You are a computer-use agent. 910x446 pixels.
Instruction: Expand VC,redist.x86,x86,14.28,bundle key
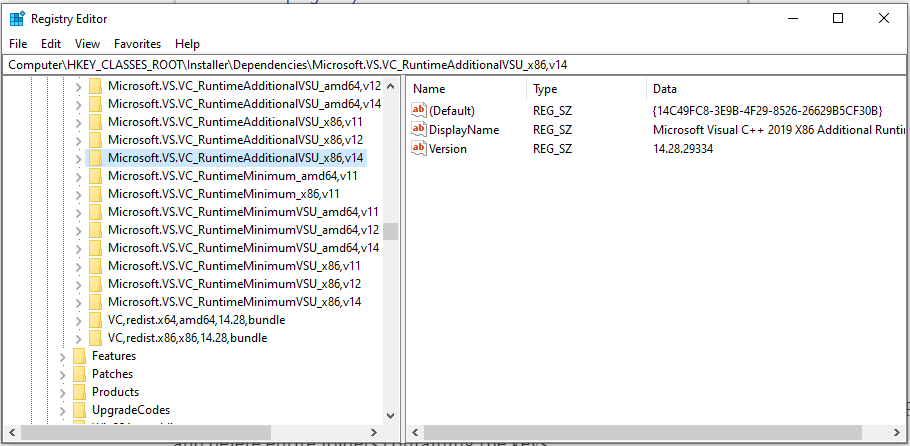79,339
